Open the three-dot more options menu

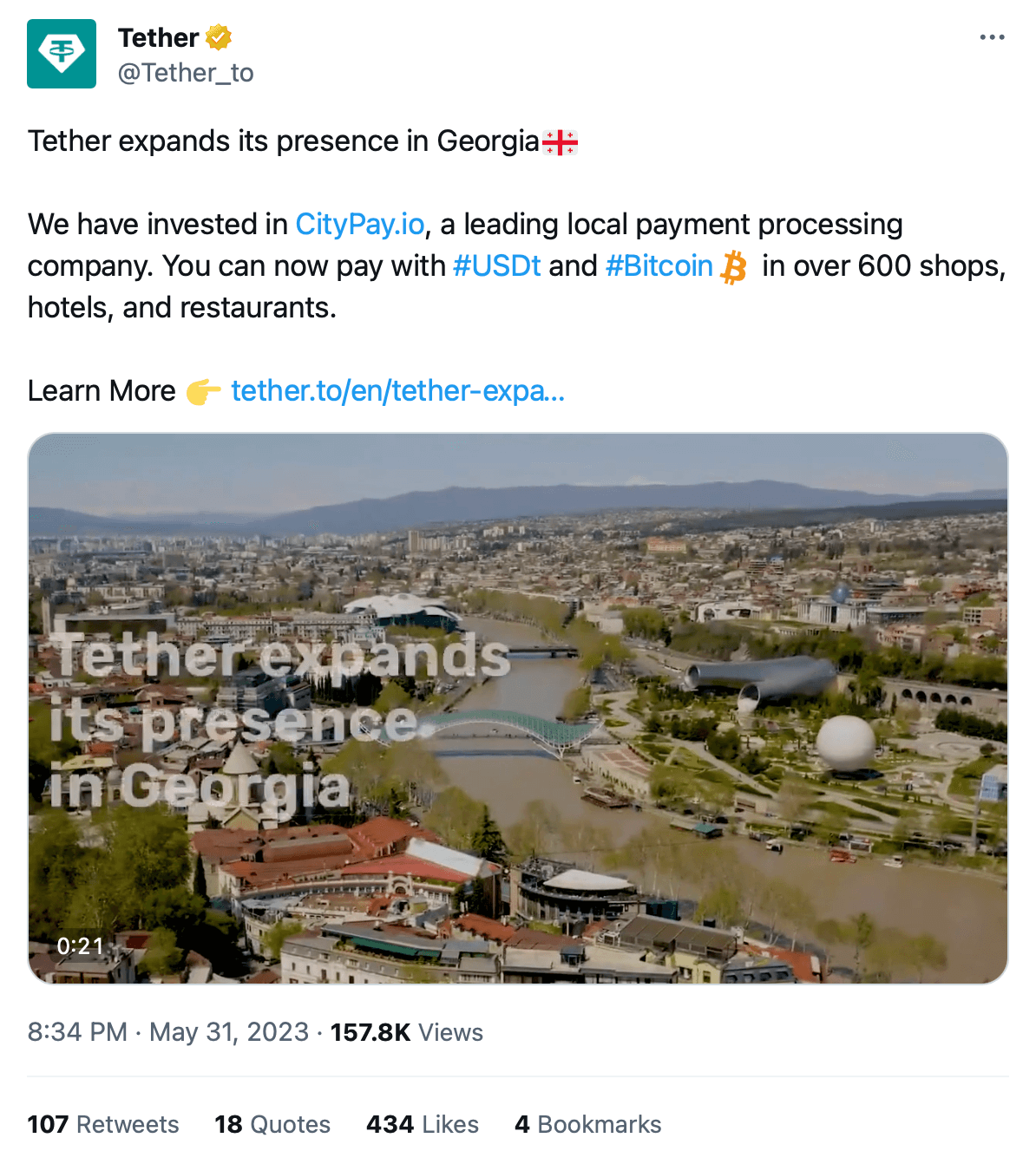[992, 37]
